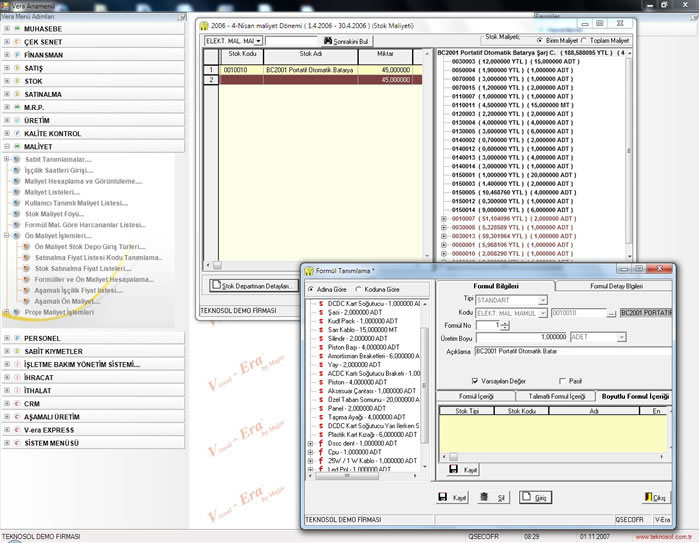Expand Proje Maliyet İşlemleri node
This screenshot has height=543, width=699.
7,312
